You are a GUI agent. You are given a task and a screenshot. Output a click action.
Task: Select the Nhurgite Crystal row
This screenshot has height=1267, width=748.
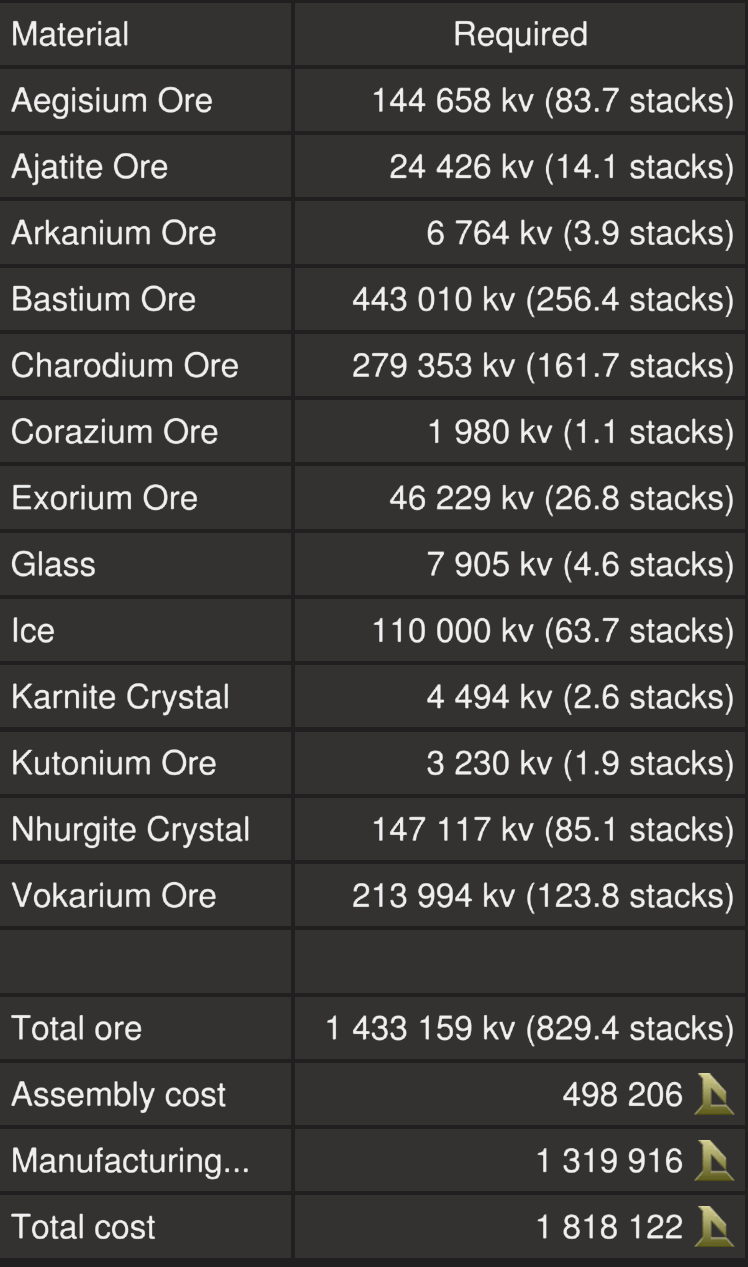point(131,830)
